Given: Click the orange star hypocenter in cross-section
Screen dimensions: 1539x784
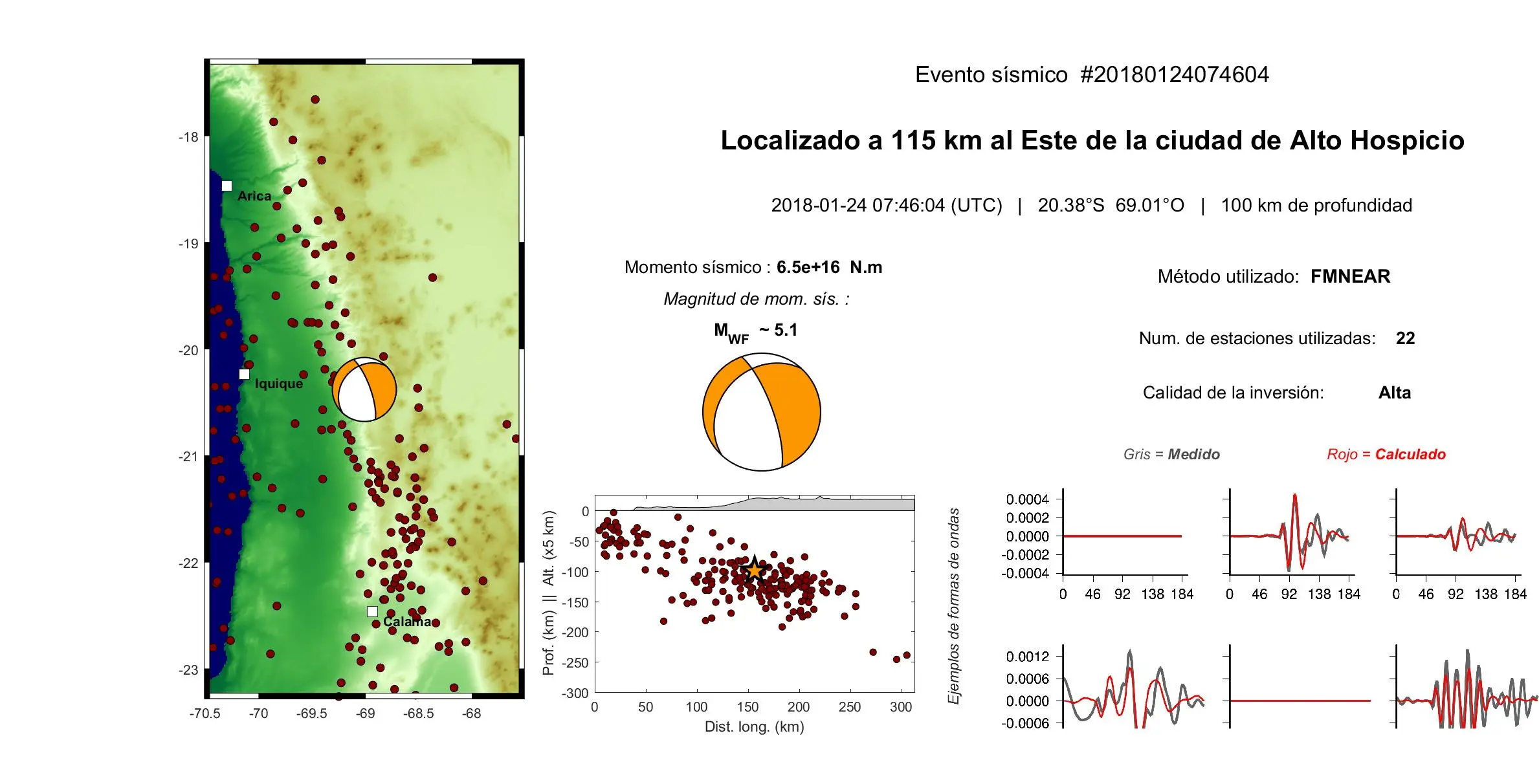Looking at the screenshot, I should (x=755, y=570).
